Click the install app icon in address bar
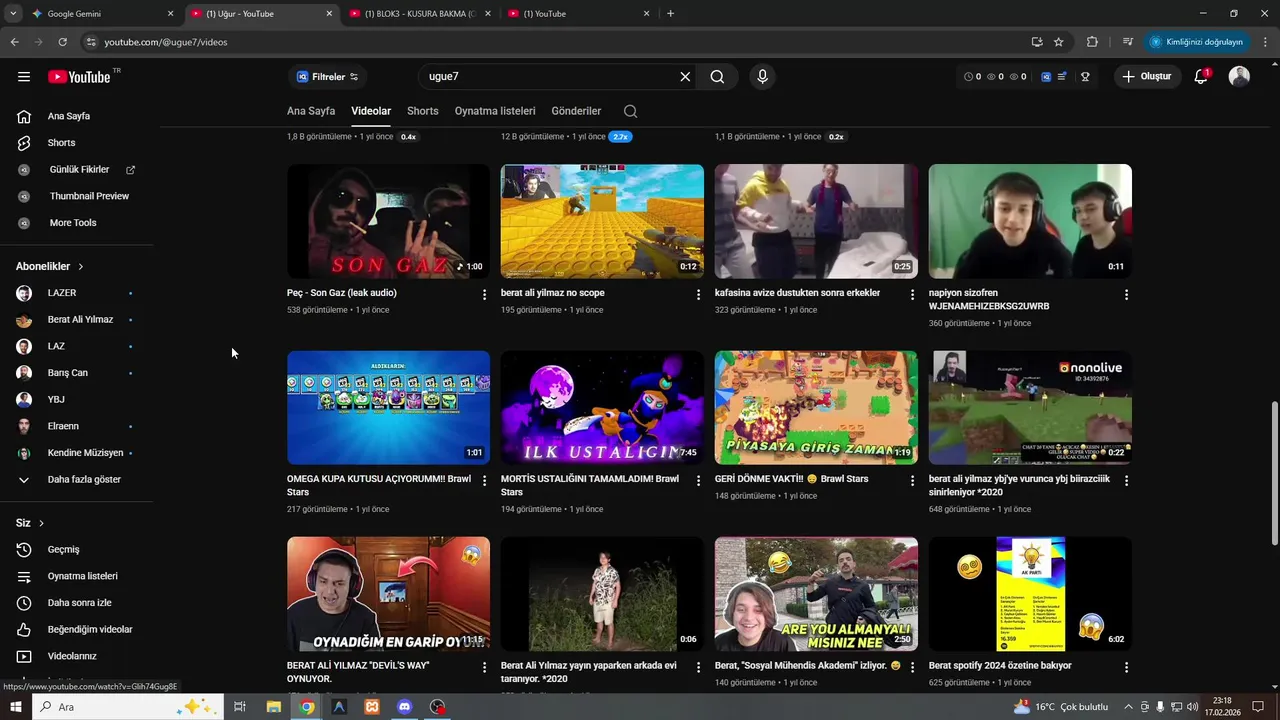 click(1037, 42)
